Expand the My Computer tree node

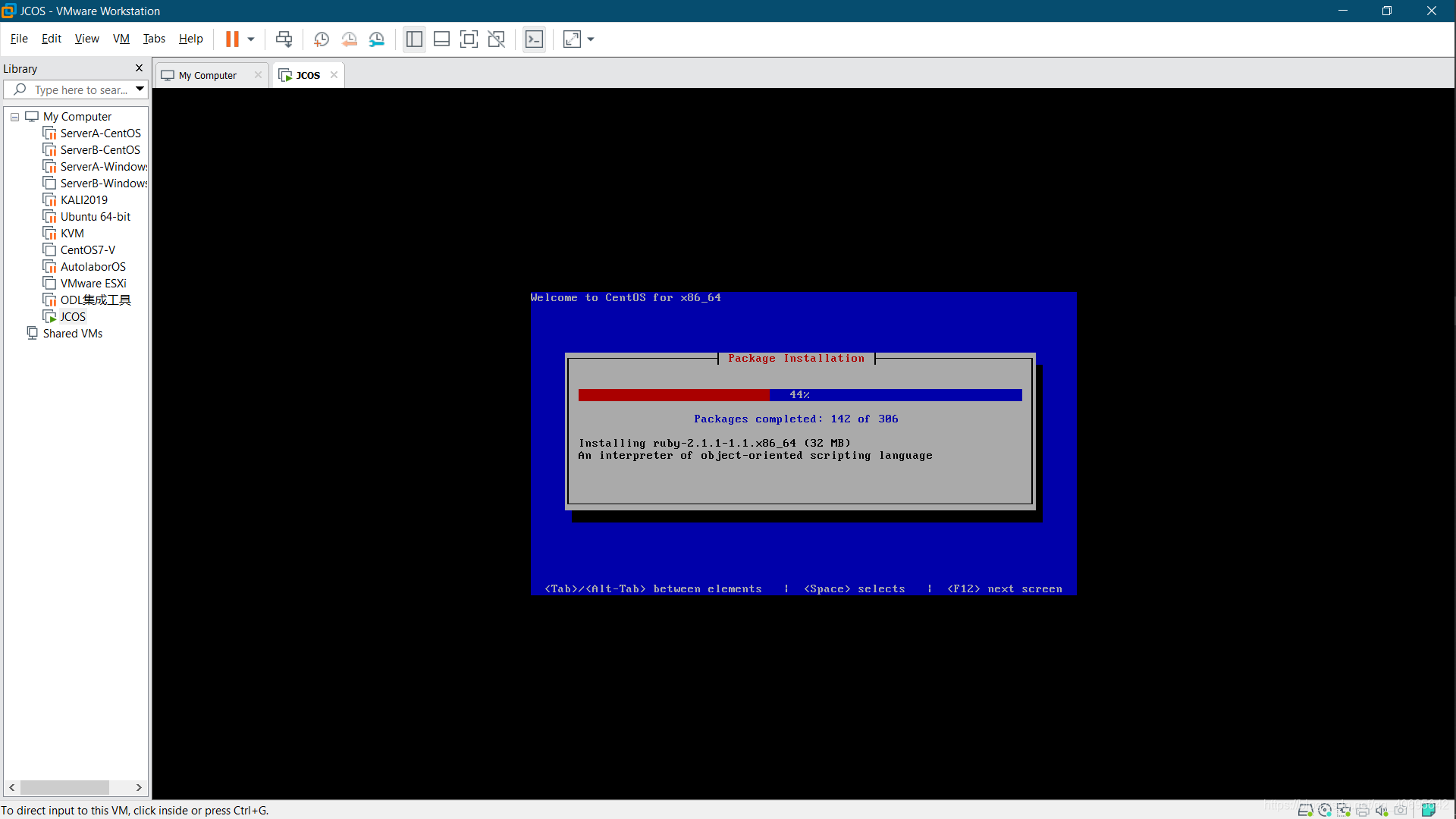coord(14,116)
